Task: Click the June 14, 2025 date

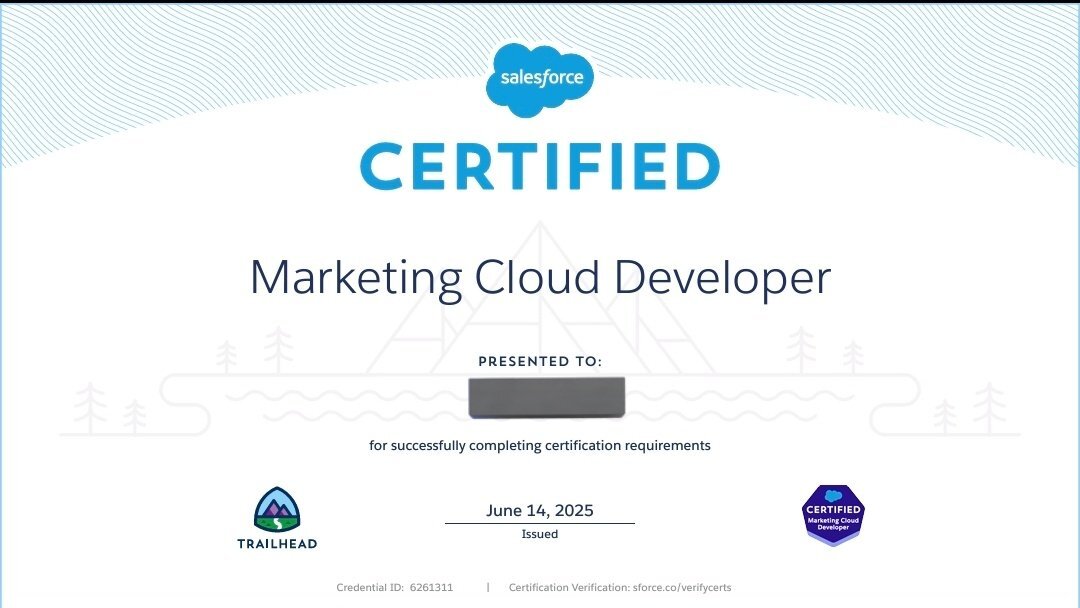Action: click(539, 510)
